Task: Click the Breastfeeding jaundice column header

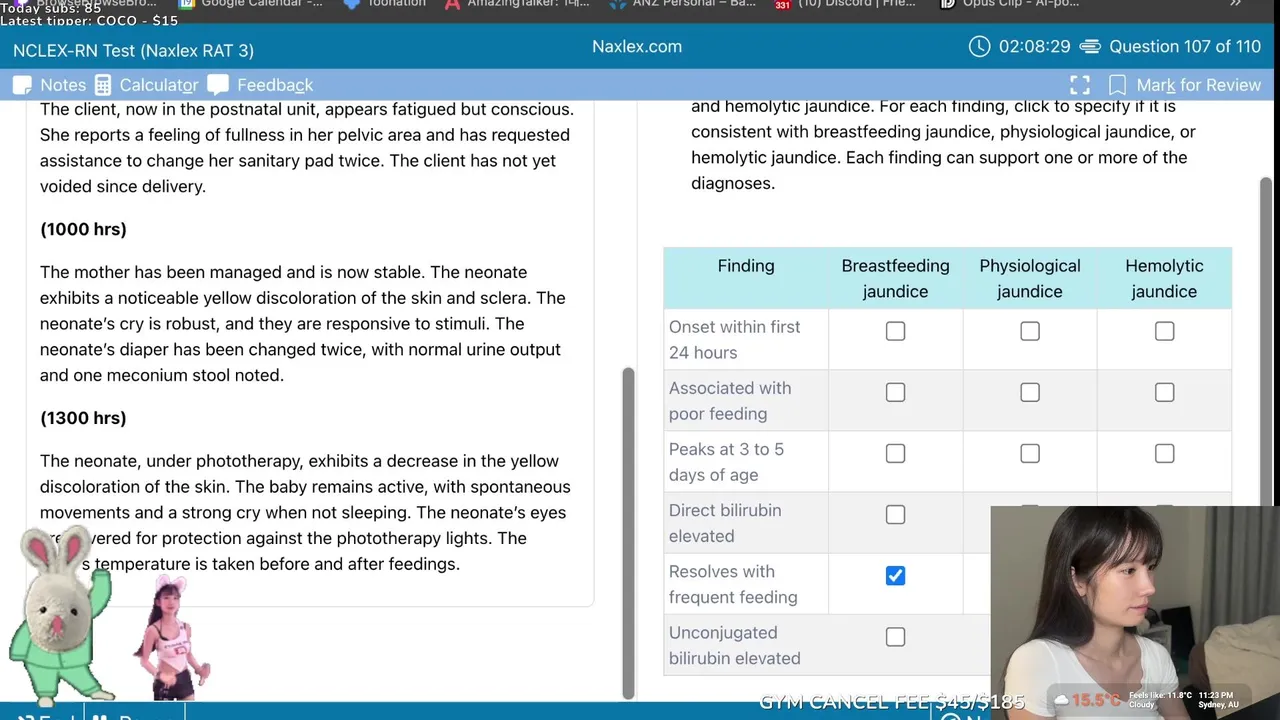Action: 895,279
